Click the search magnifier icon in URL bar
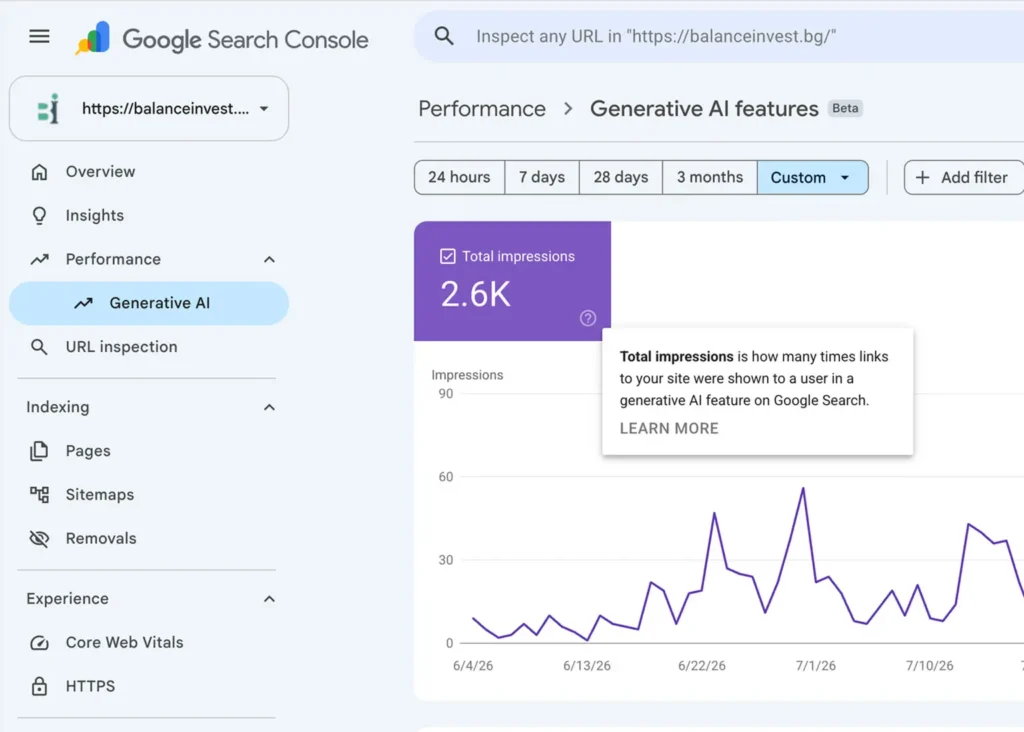 click(444, 36)
